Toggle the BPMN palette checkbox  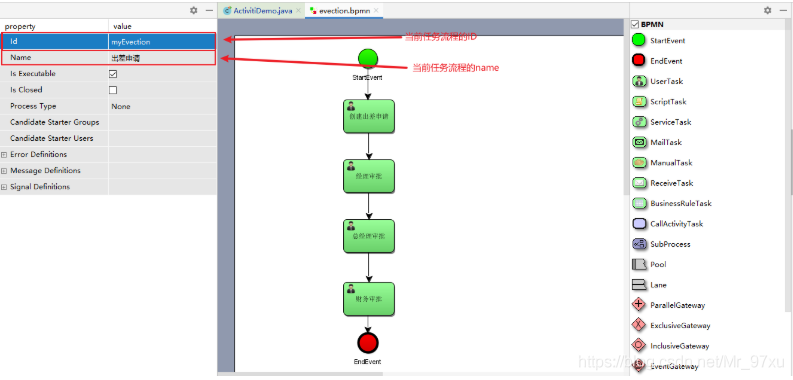(635, 24)
